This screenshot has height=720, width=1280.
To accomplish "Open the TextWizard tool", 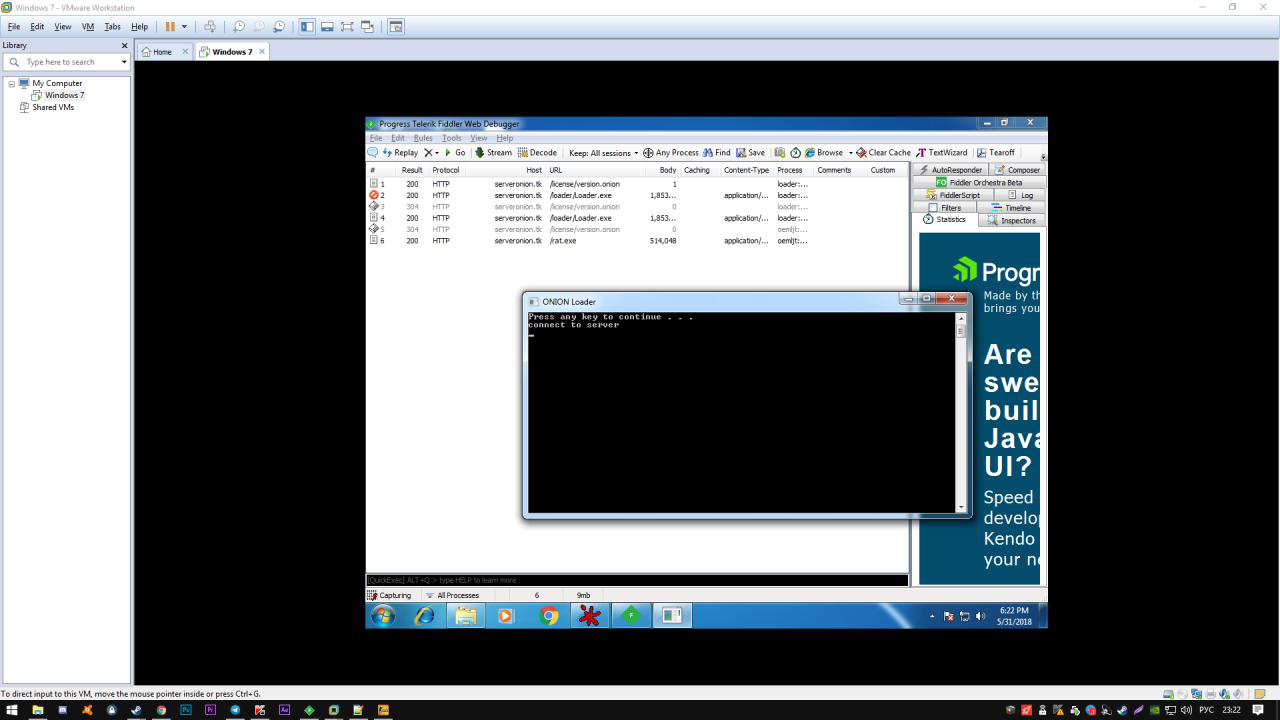I will click(942, 153).
